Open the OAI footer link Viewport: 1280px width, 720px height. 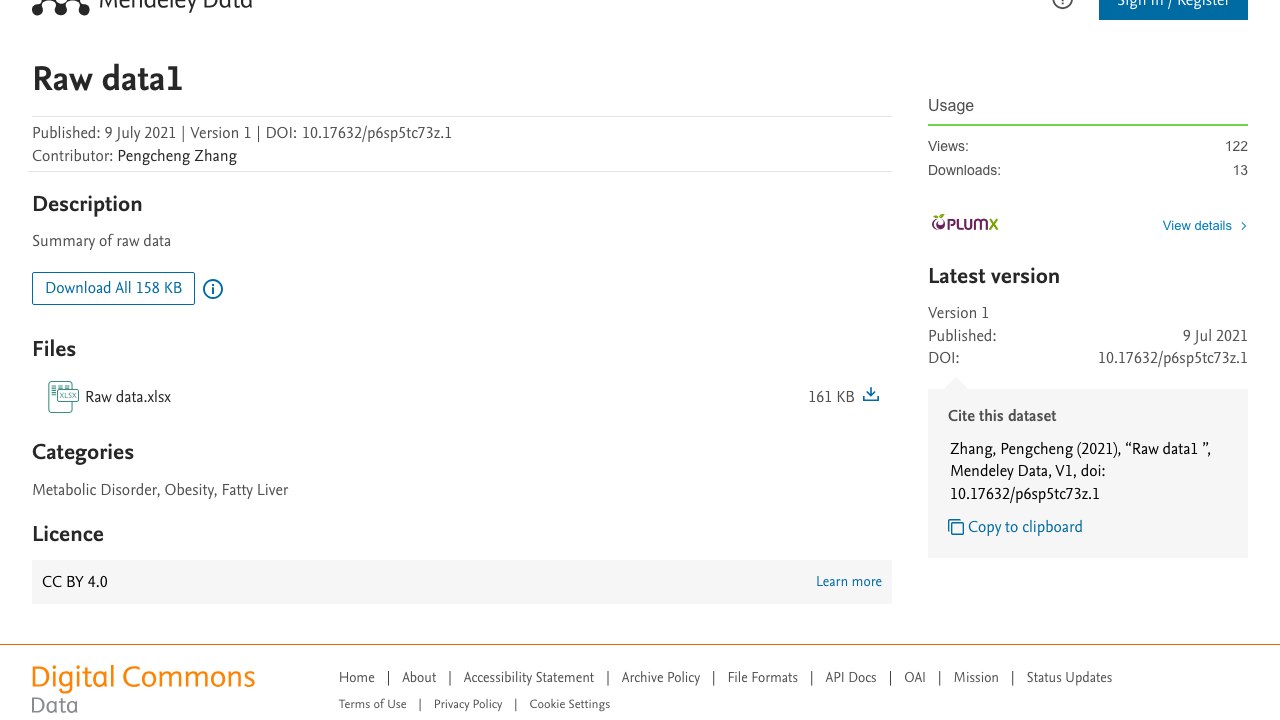click(915, 678)
